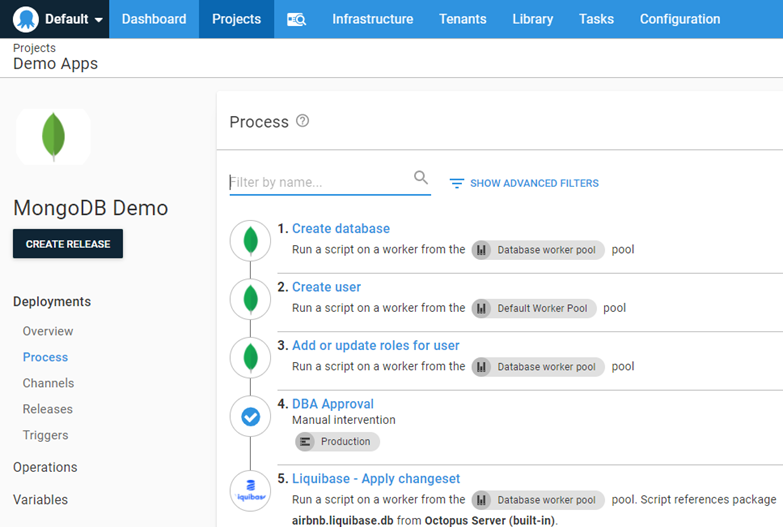Image resolution: width=783 pixels, height=527 pixels.
Task: Click the MongoDB Demo project logo
Action: tap(54, 137)
